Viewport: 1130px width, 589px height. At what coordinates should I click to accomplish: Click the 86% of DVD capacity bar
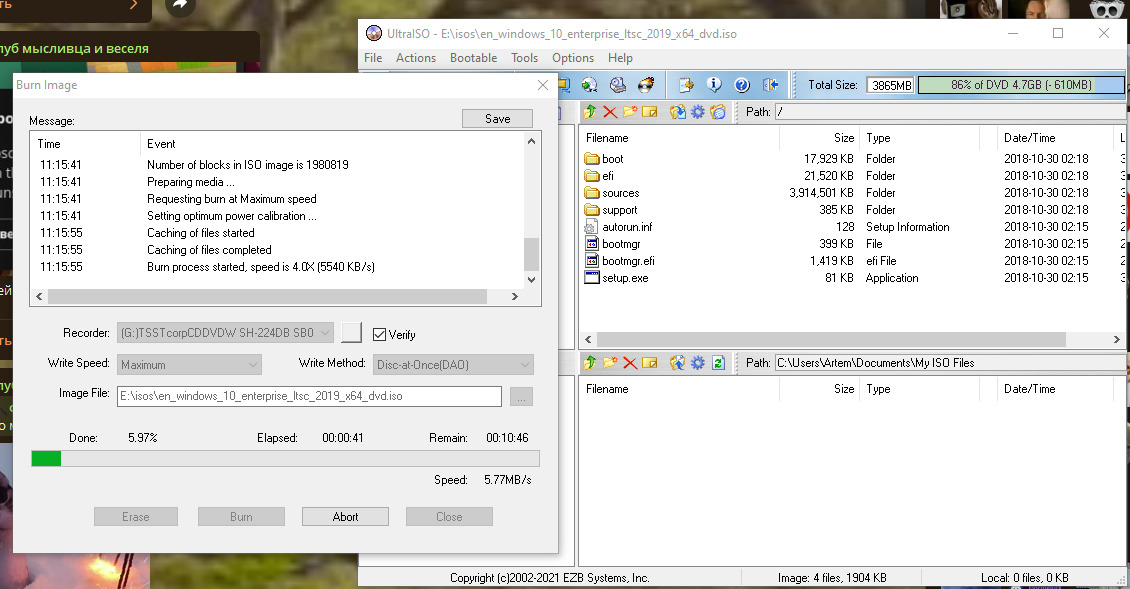coord(1020,85)
